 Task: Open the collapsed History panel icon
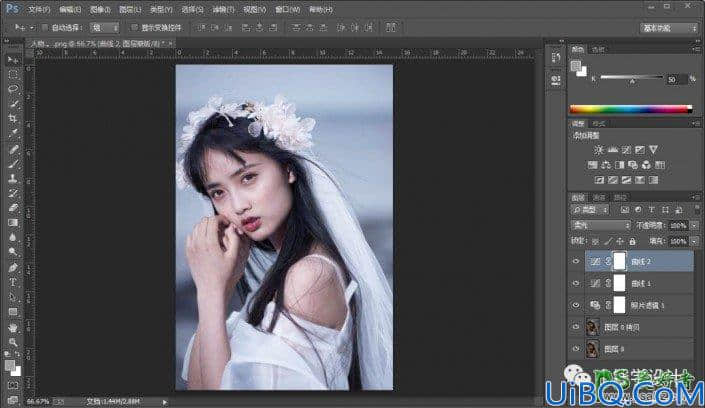[556, 58]
